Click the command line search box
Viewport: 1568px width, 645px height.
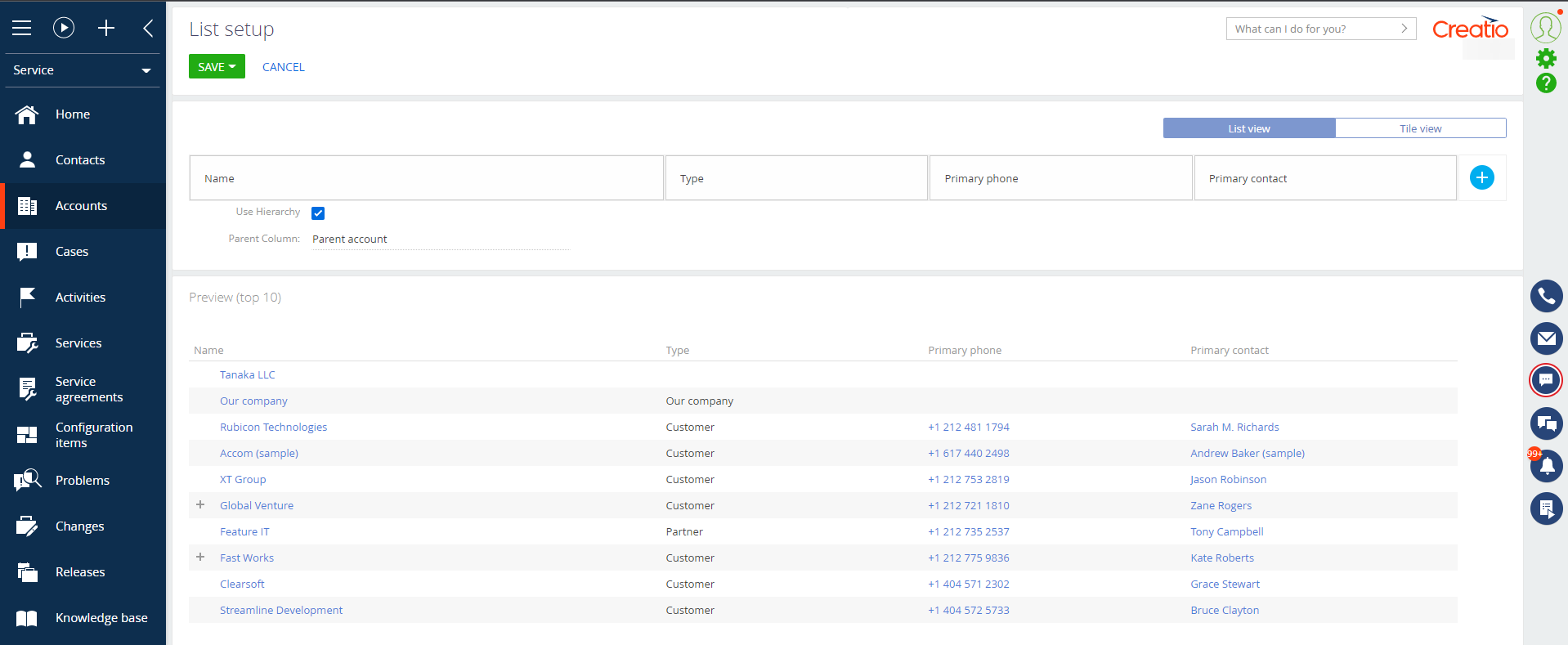pyautogui.click(x=1312, y=29)
